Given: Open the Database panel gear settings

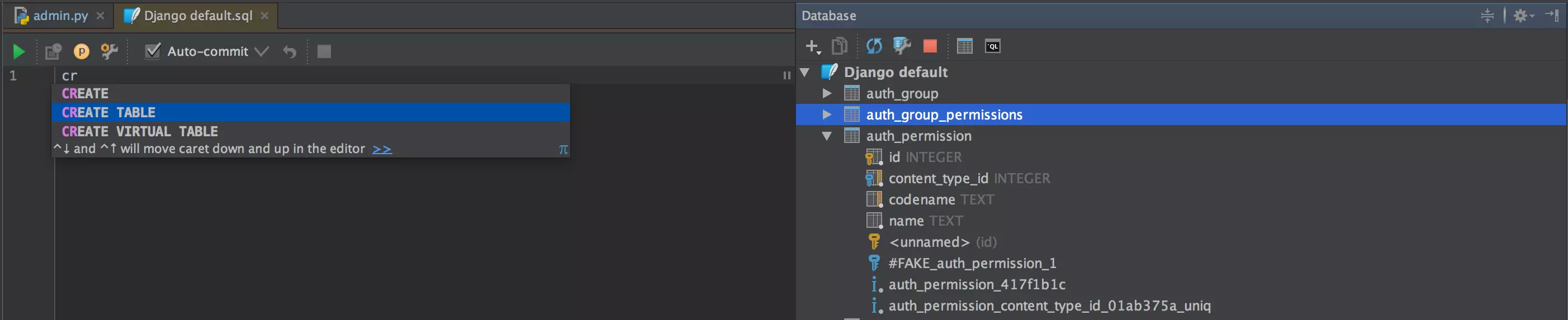Looking at the screenshot, I should 1521,16.
